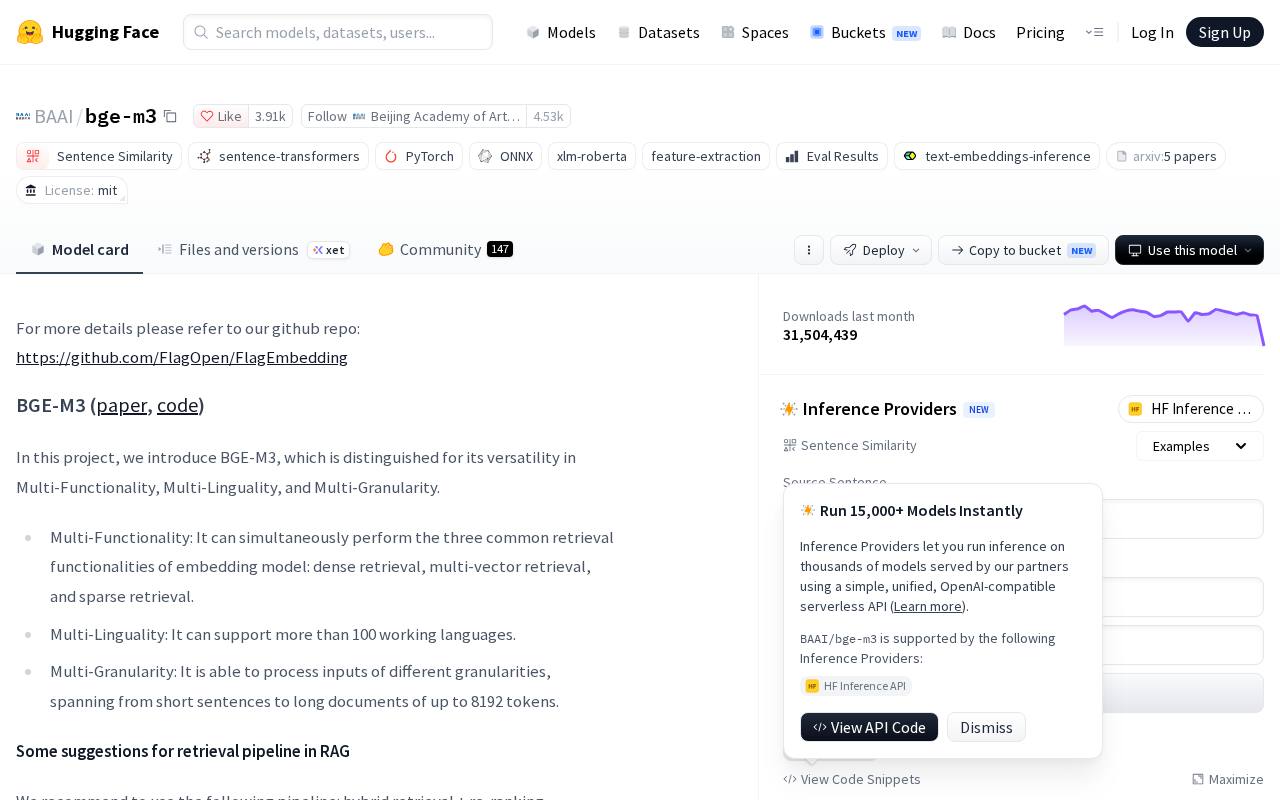
Task: Click the Copy to bucket button
Action: tap(1023, 250)
